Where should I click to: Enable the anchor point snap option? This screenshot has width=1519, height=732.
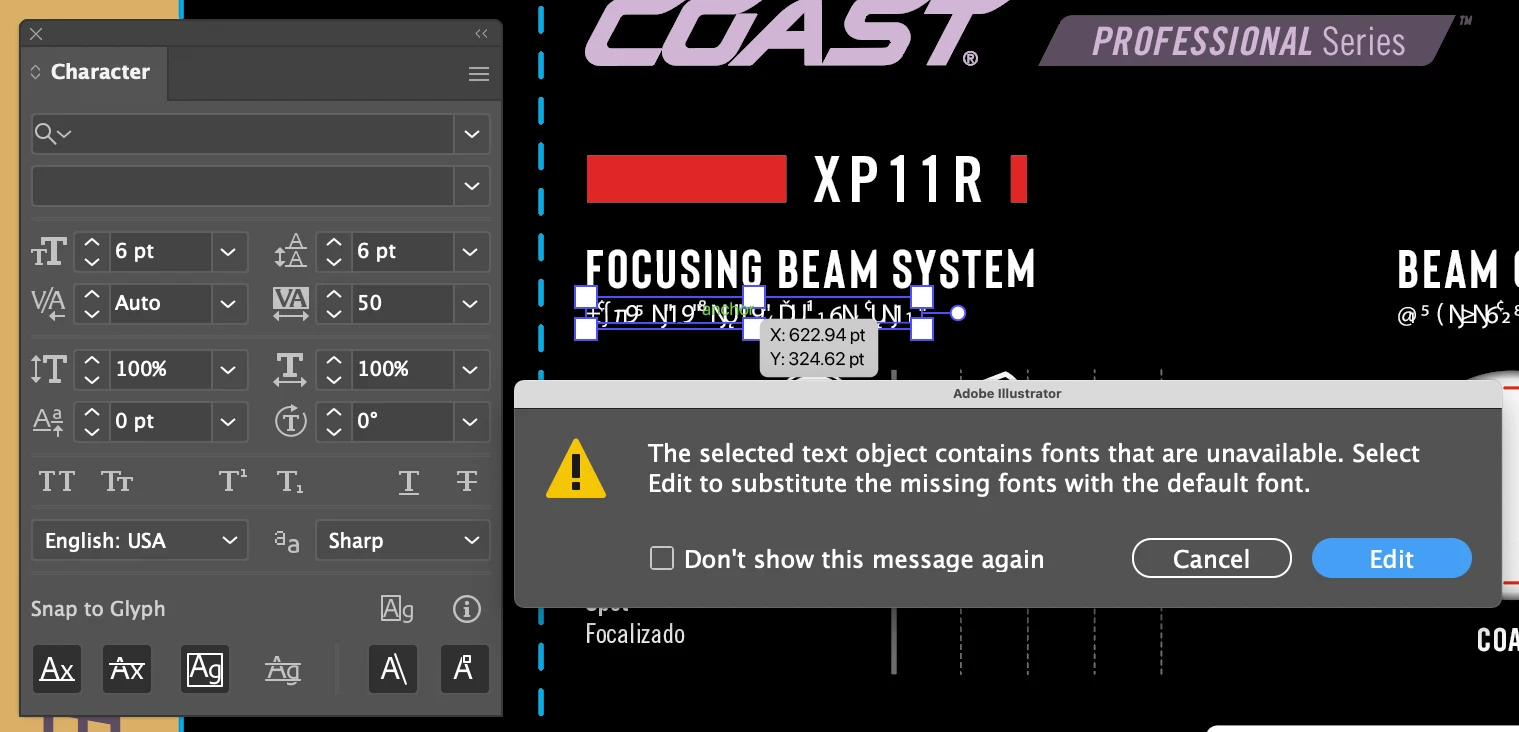(464, 669)
